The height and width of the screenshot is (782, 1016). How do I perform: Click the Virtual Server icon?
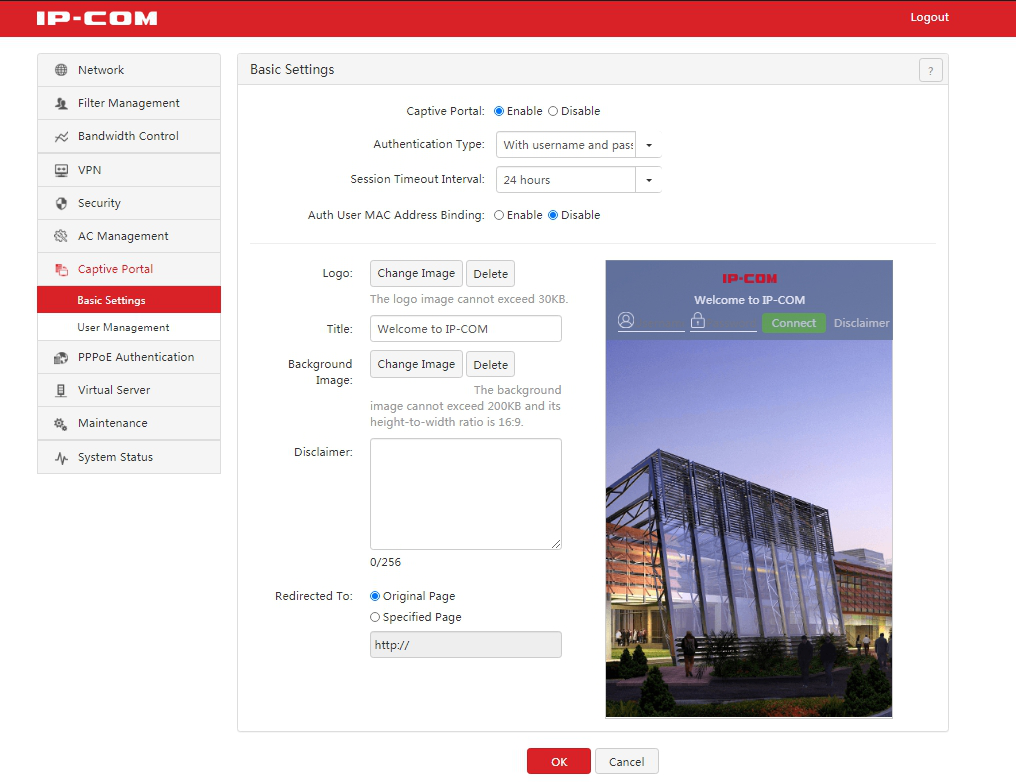pyautogui.click(x=61, y=390)
